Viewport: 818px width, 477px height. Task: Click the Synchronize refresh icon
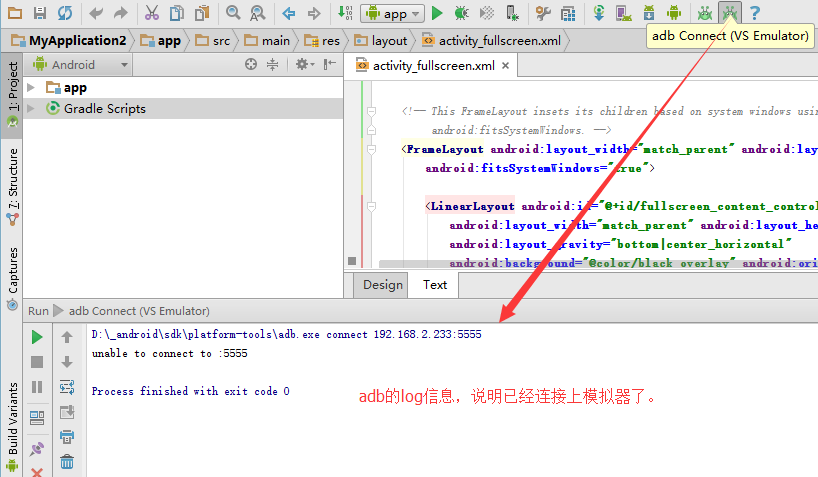point(65,13)
